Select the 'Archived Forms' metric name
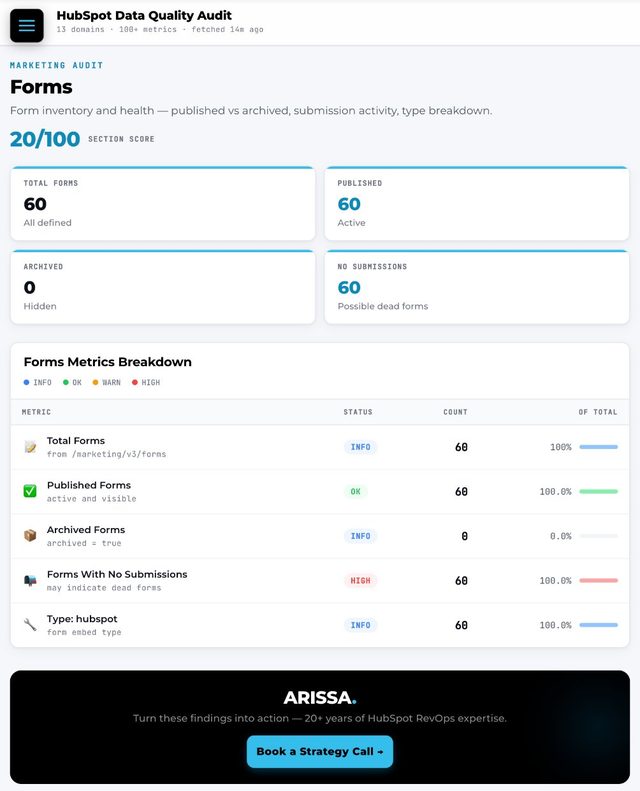Viewport: 640px width, 791px height. tap(86, 530)
